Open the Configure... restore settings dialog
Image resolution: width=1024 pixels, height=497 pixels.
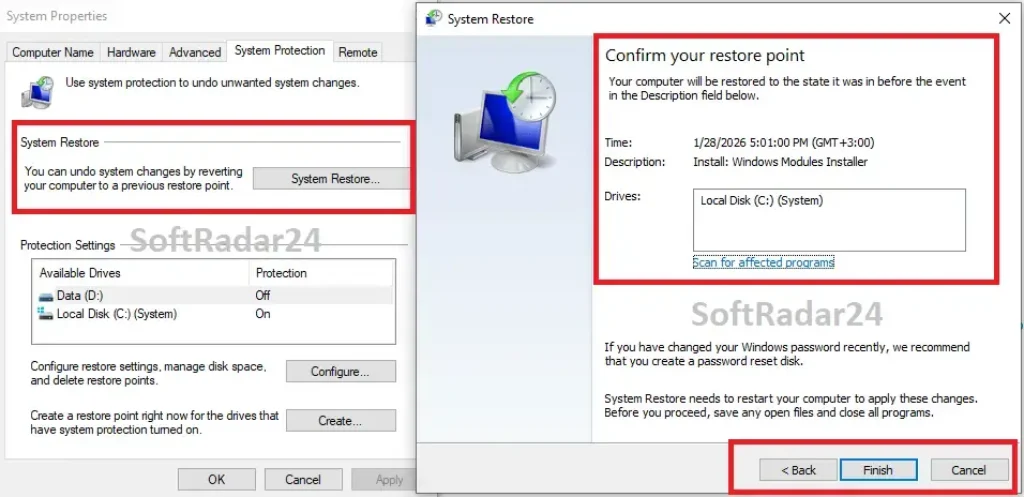tap(340, 372)
